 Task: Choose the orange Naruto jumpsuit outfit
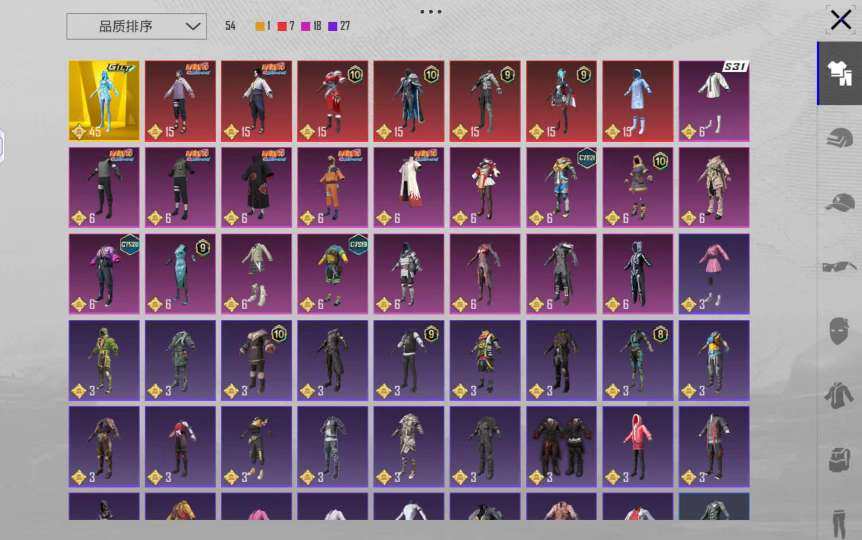click(333, 187)
